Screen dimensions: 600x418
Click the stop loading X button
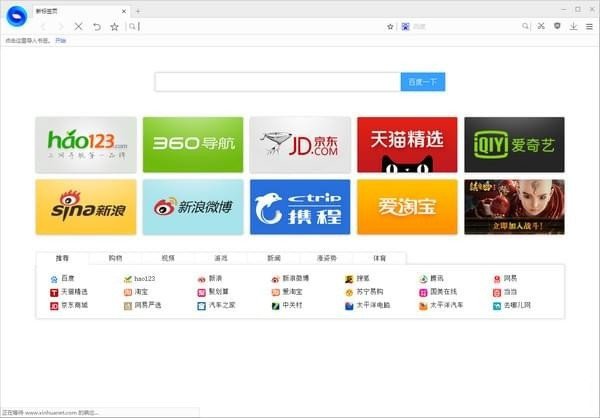(x=78, y=26)
